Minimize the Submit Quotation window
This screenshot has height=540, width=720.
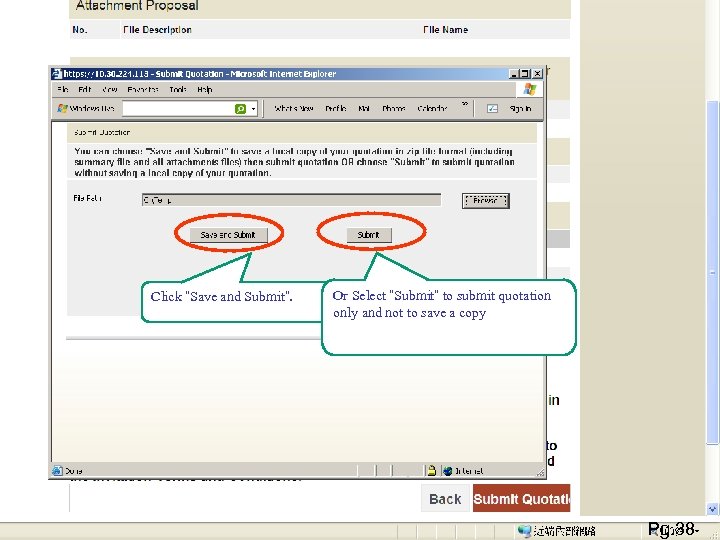[514, 73]
